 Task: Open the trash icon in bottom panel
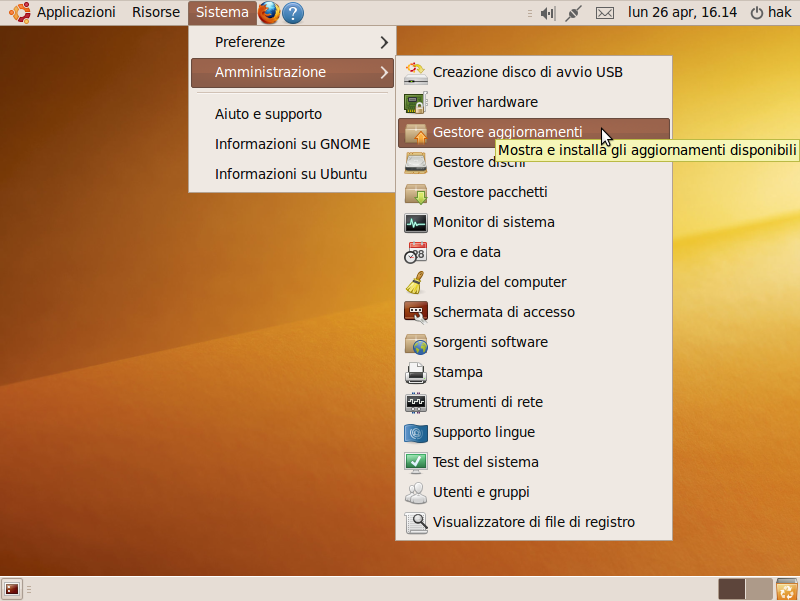click(x=787, y=589)
